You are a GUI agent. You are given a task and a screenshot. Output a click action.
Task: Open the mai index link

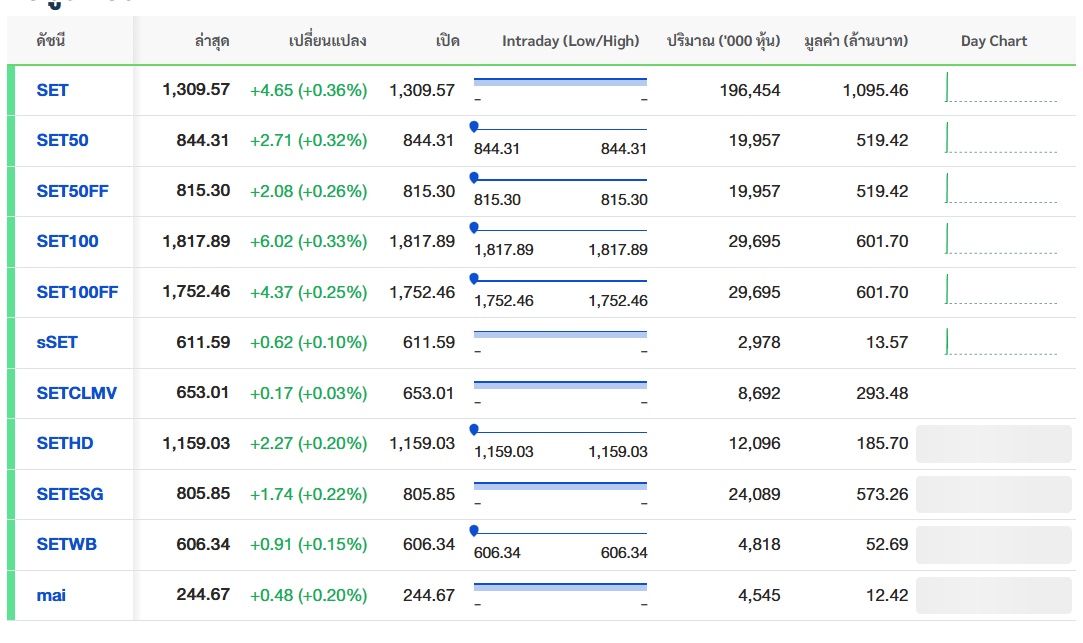tap(51, 595)
